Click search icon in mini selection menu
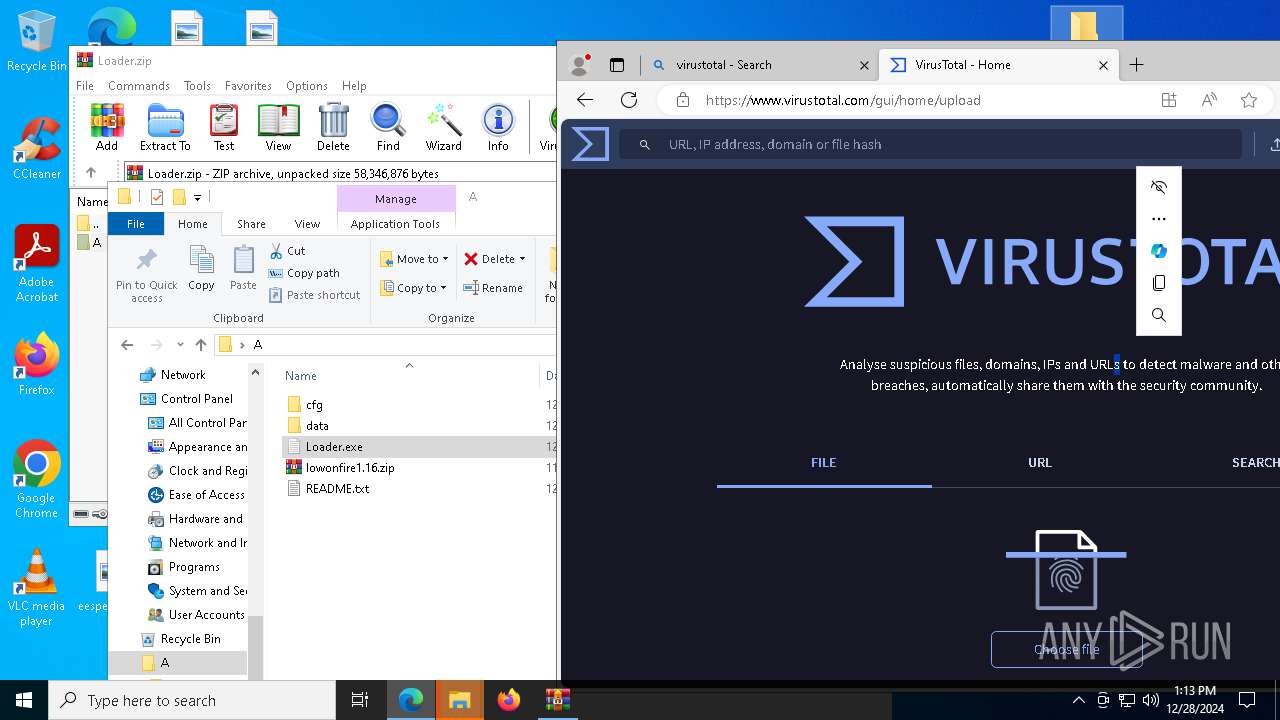The width and height of the screenshot is (1280, 720). tap(1159, 315)
